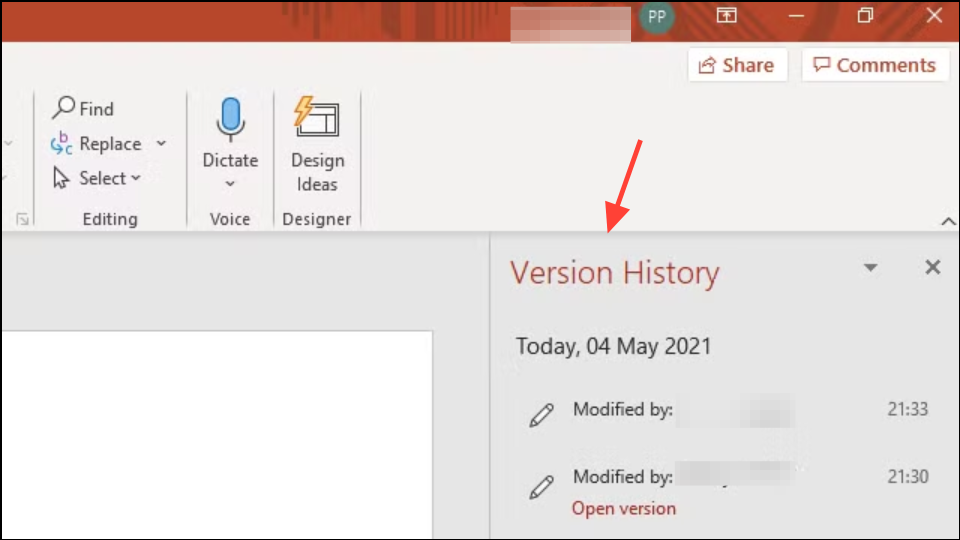960x540 pixels.
Task: Expand the Replace dropdown arrow
Action: [161, 144]
